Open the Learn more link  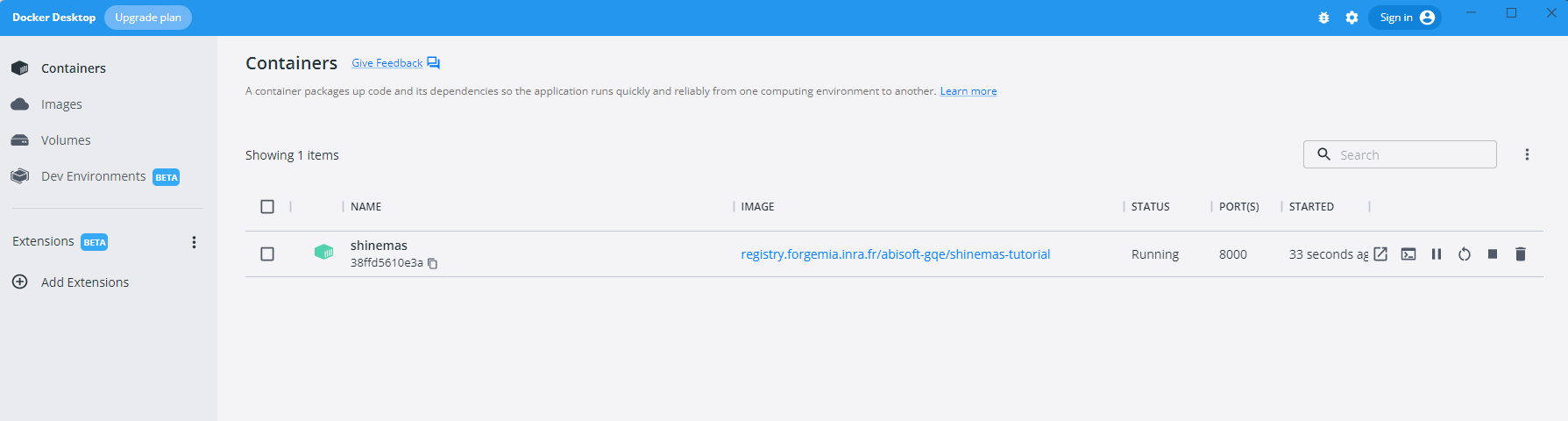click(968, 91)
